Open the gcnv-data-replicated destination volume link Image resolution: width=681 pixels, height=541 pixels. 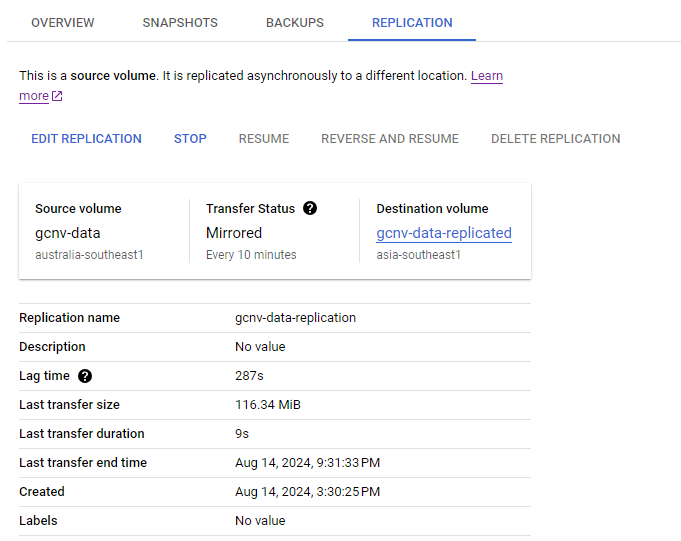[444, 233]
